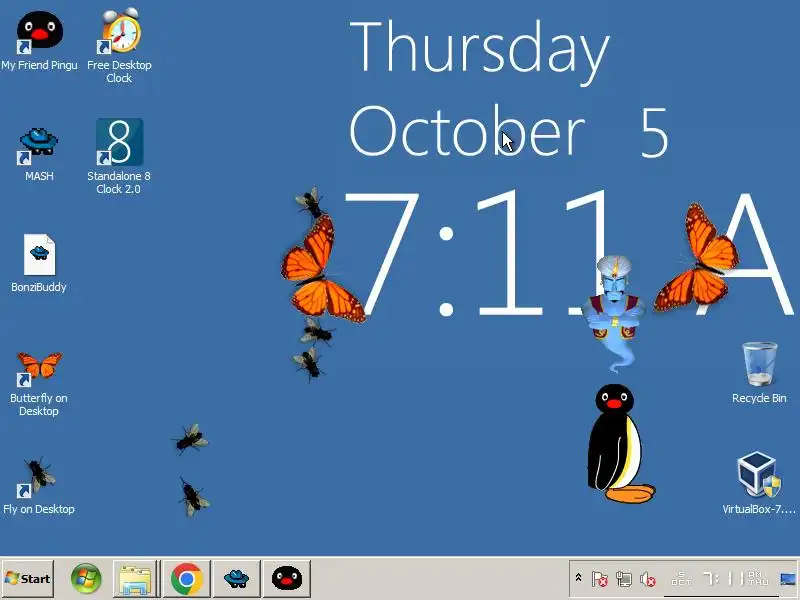Image resolution: width=800 pixels, height=600 pixels.
Task: Click the "October" text on clock widget
Action: tap(466, 131)
